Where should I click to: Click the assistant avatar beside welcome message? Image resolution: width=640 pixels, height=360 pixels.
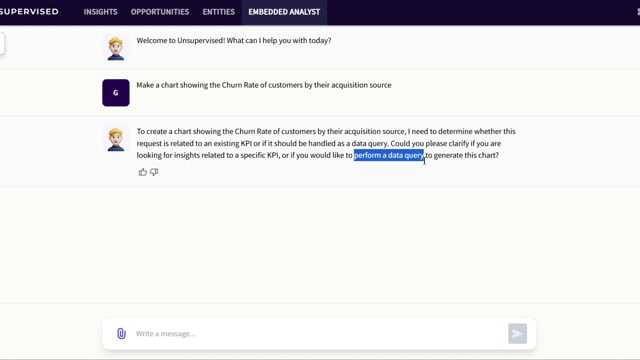coord(116,48)
